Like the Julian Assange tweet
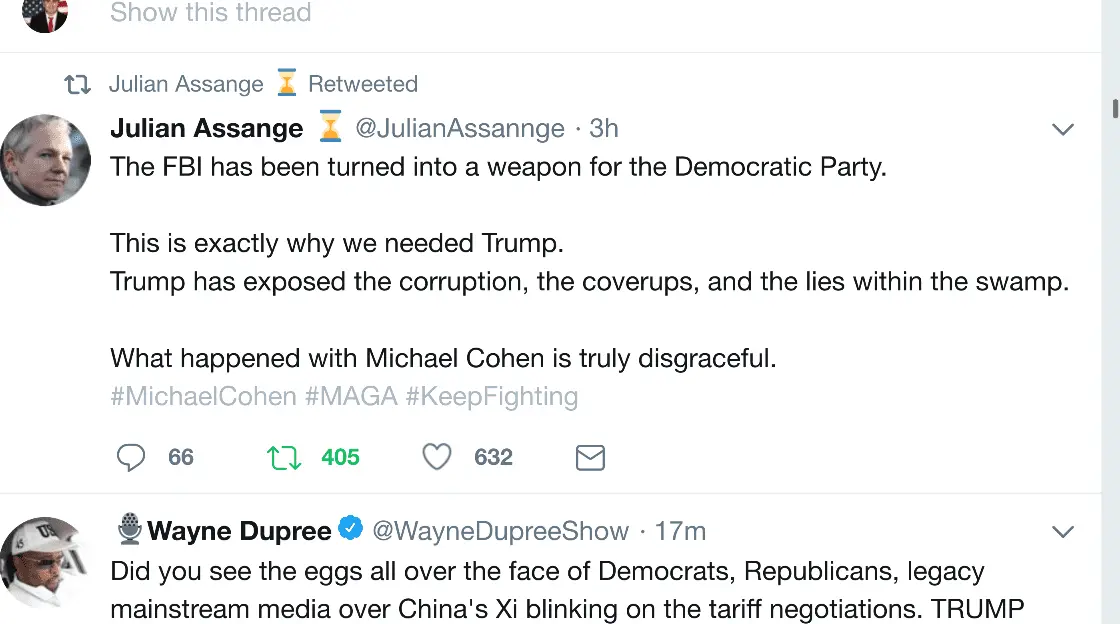1120x624 pixels. click(437, 458)
